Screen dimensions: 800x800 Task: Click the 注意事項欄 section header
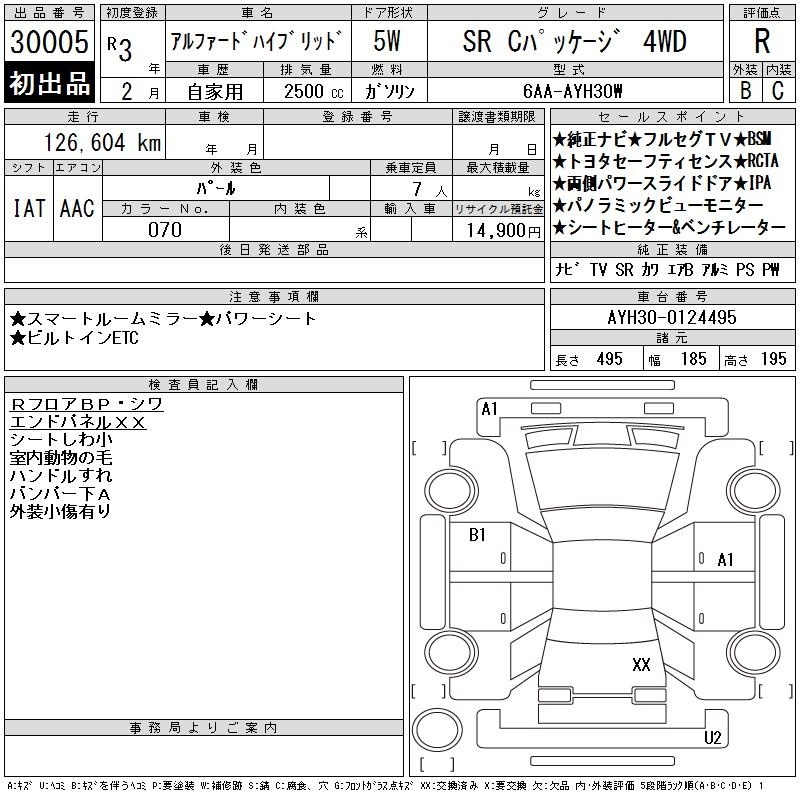[x=274, y=297]
